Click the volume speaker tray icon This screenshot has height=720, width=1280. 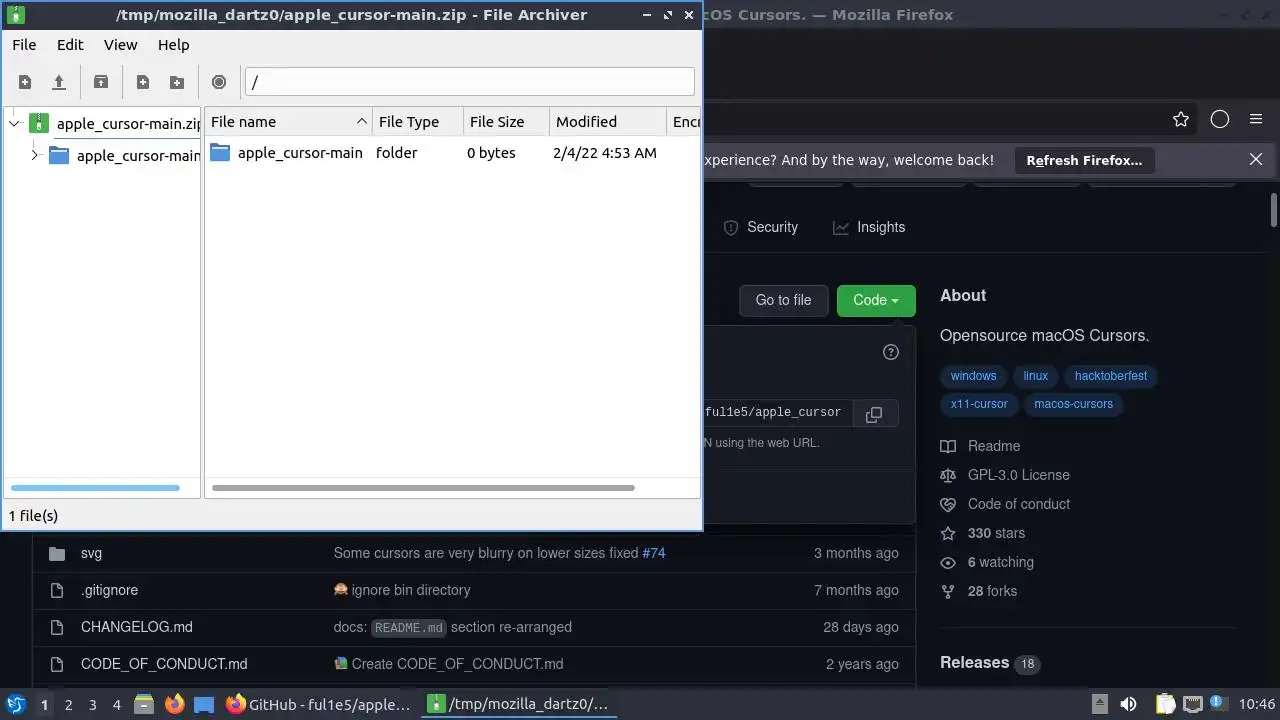(1128, 704)
